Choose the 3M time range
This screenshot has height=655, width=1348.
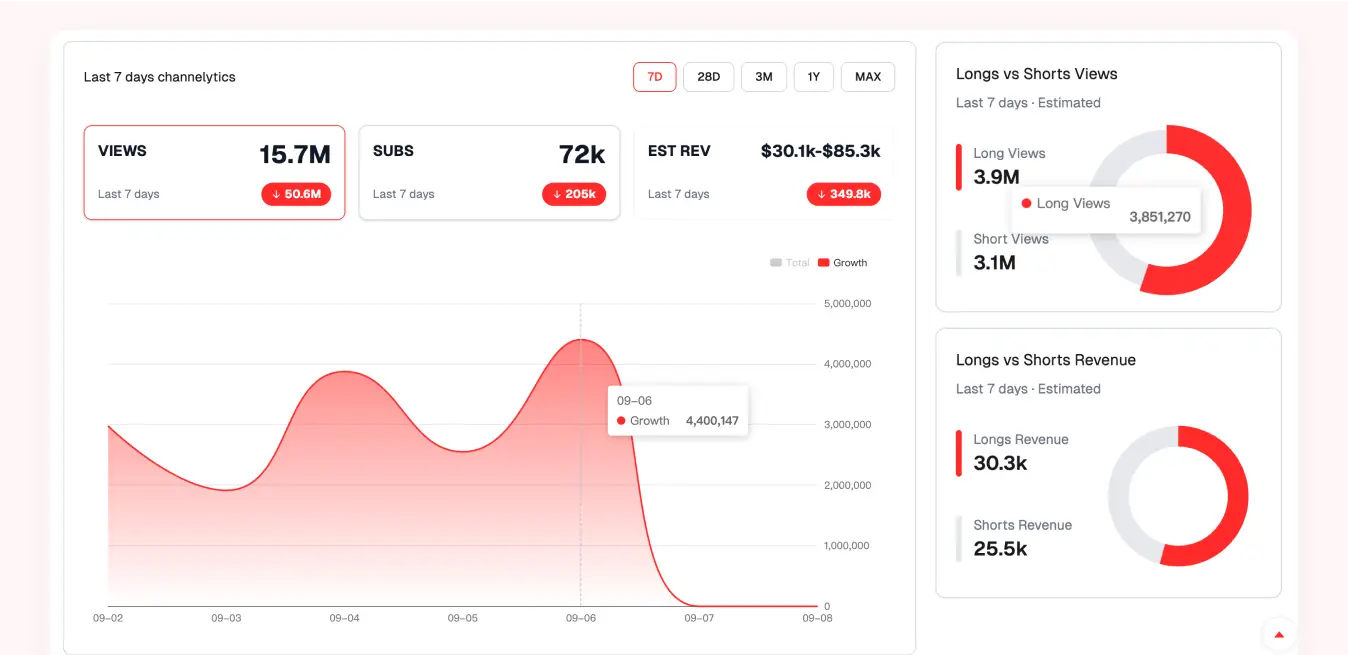coord(763,77)
